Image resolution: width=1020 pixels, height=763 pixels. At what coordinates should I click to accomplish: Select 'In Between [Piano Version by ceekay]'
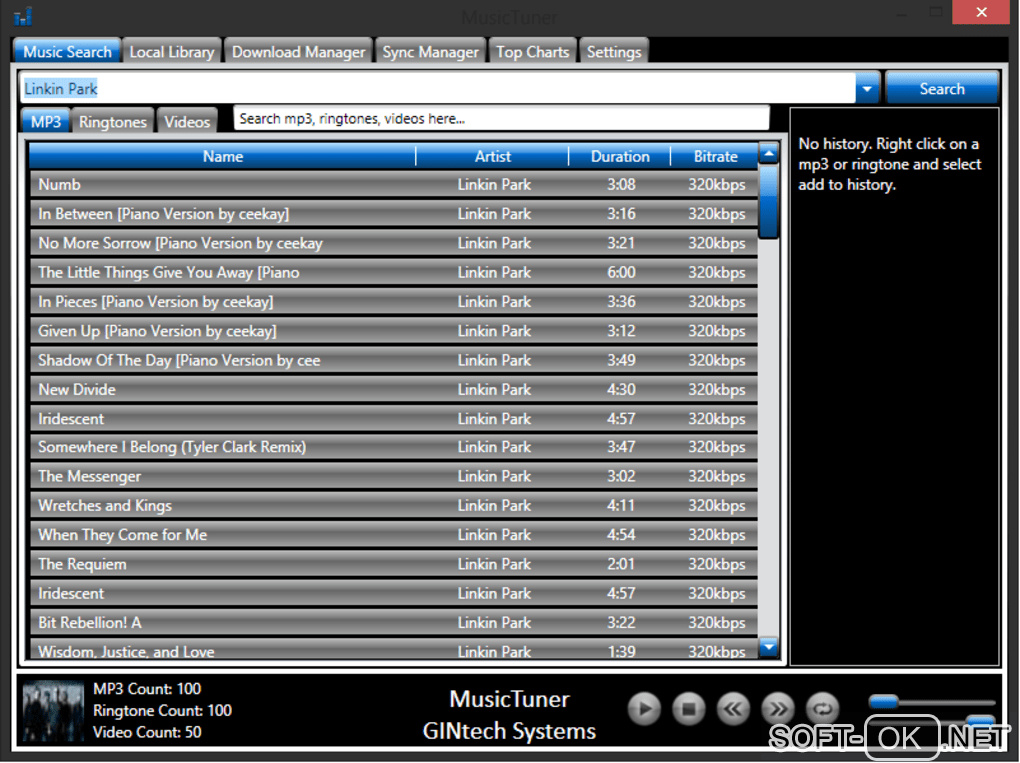pos(394,214)
